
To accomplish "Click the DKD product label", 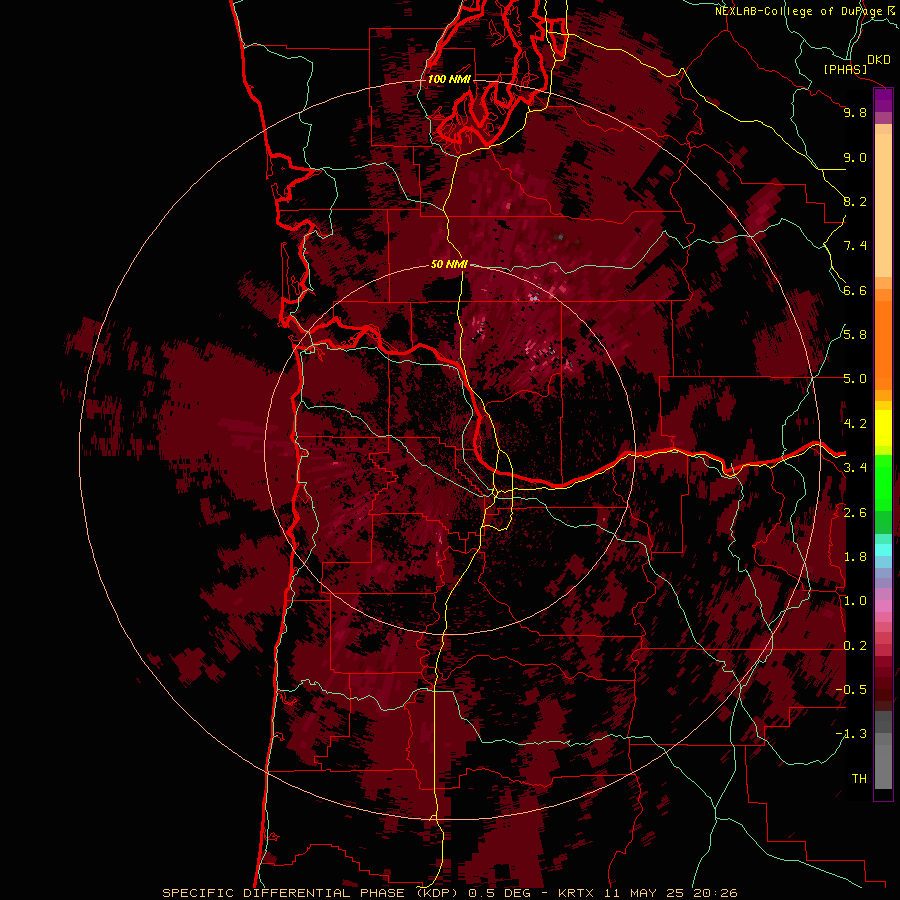I will tap(878, 60).
